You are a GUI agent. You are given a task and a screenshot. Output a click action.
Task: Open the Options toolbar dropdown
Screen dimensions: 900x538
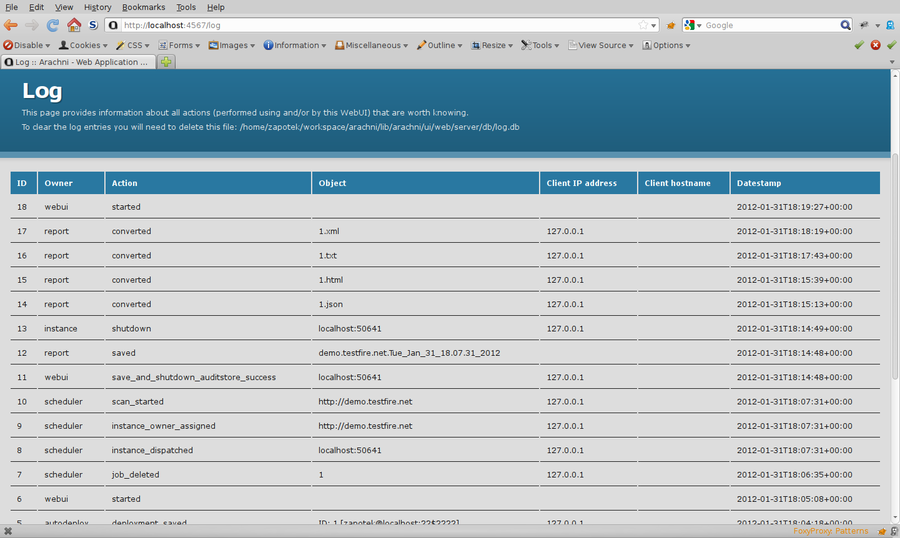pyautogui.click(x=666, y=45)
